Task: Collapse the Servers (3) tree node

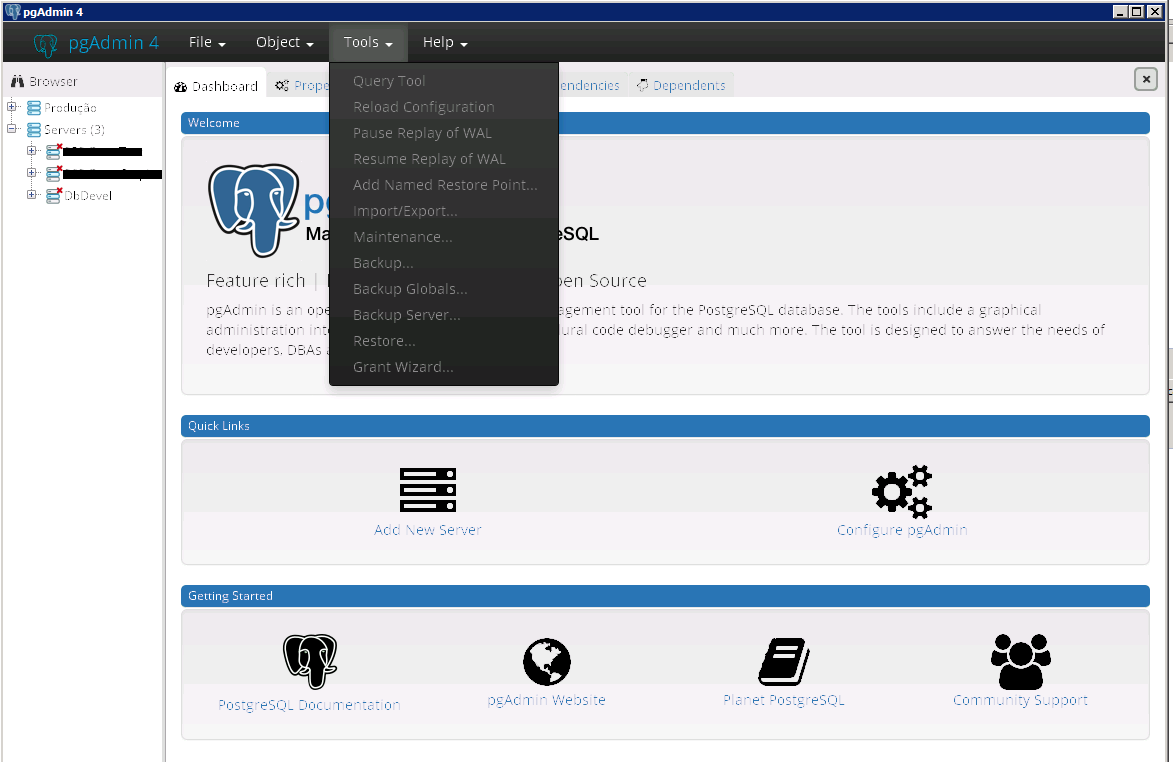Action: (x=12, y=129)
